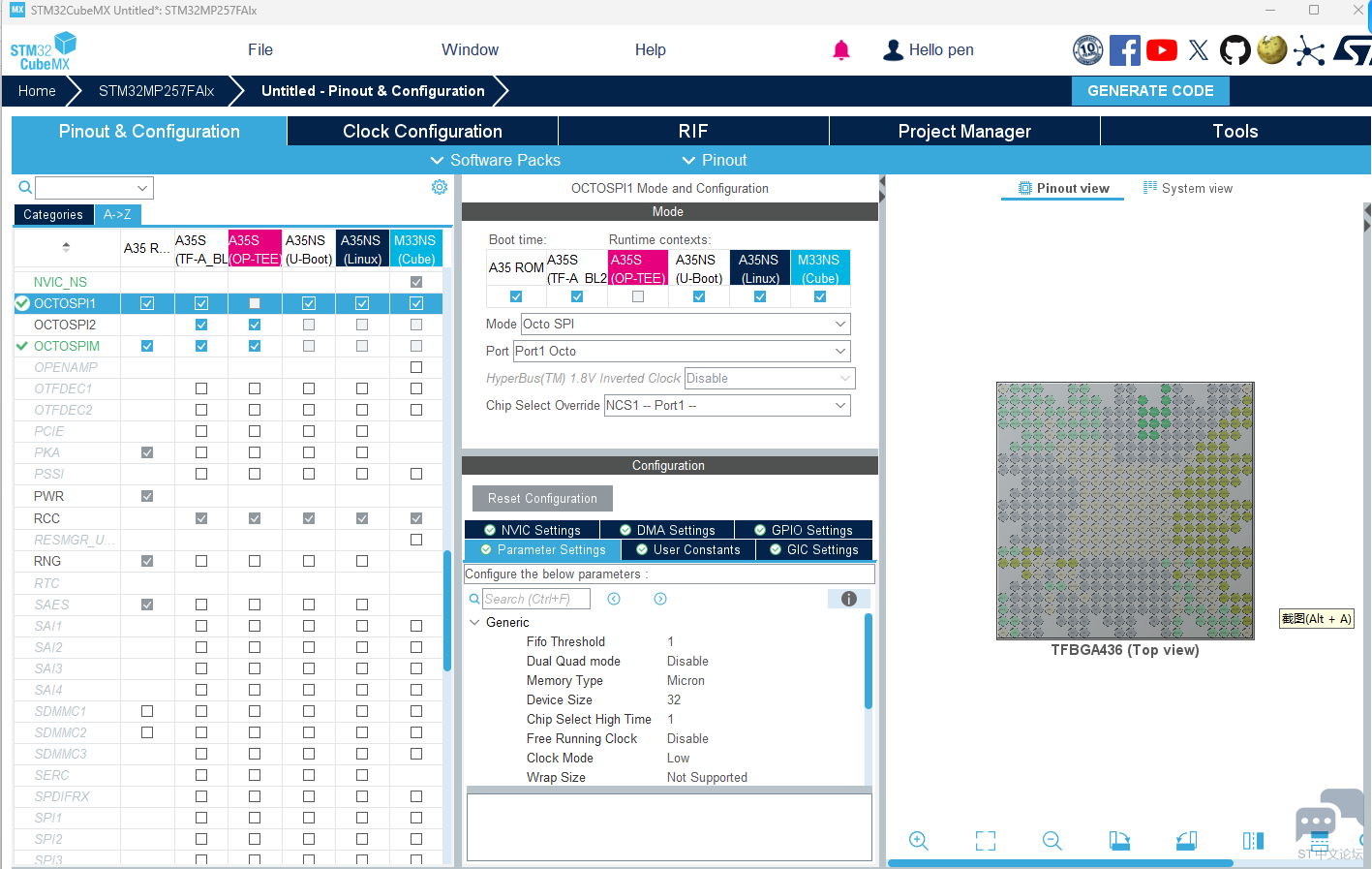Open the System view
This screenshot has width=1372, height=869.
click(1187, 188)
